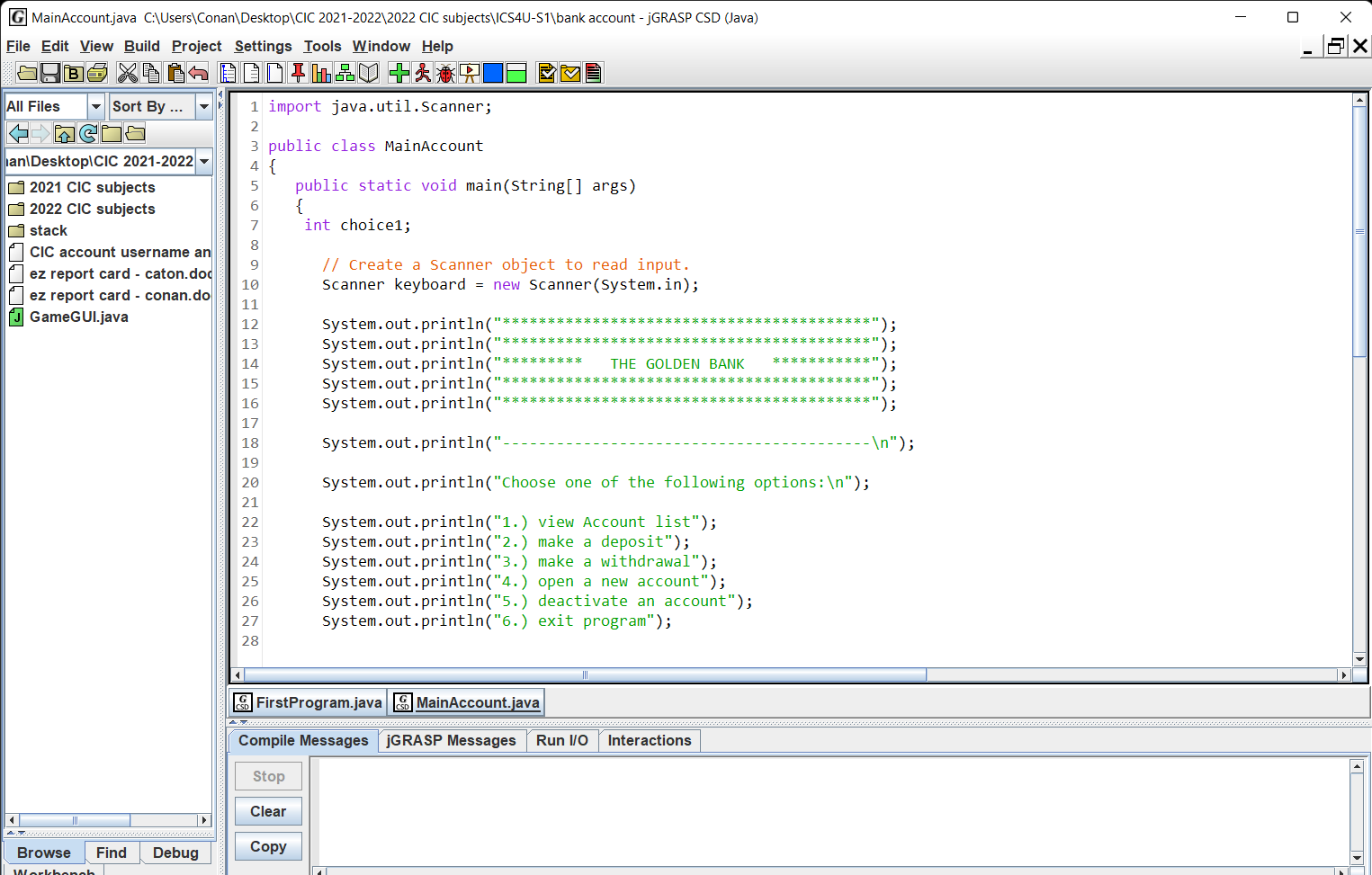The image size is (1372, 875).
Task: Run program with red running man icon
Action: tap(423, 73)
